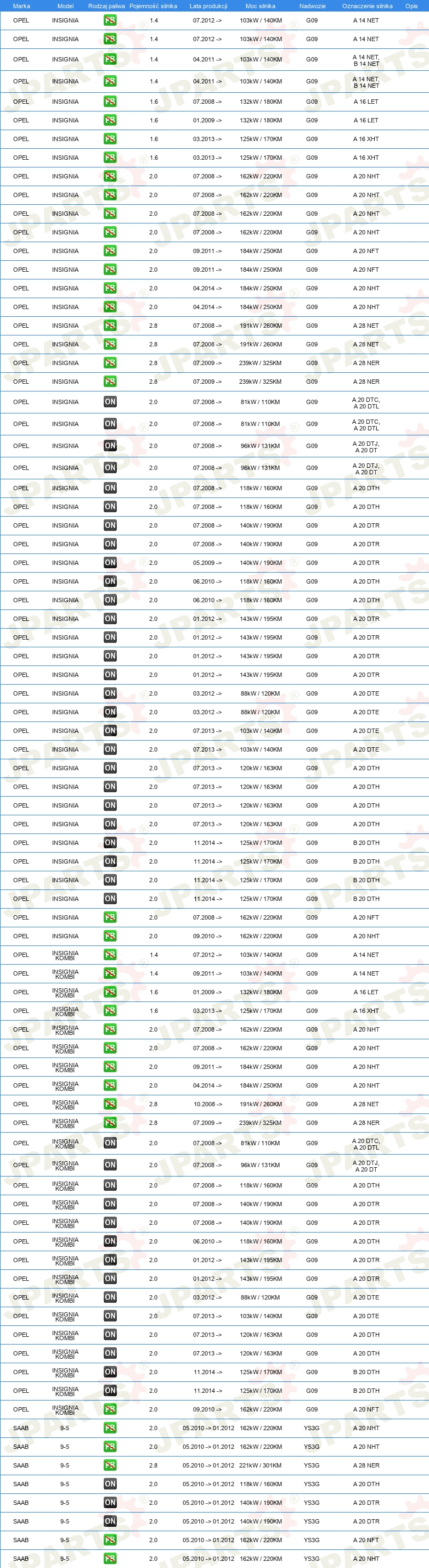Image resolution: width=429 pixels, height=1568 pixels.
Task: Click petrol icon in Insignia (non-Kombi) 01.2009 row
Action: click(x=110, y=120)
